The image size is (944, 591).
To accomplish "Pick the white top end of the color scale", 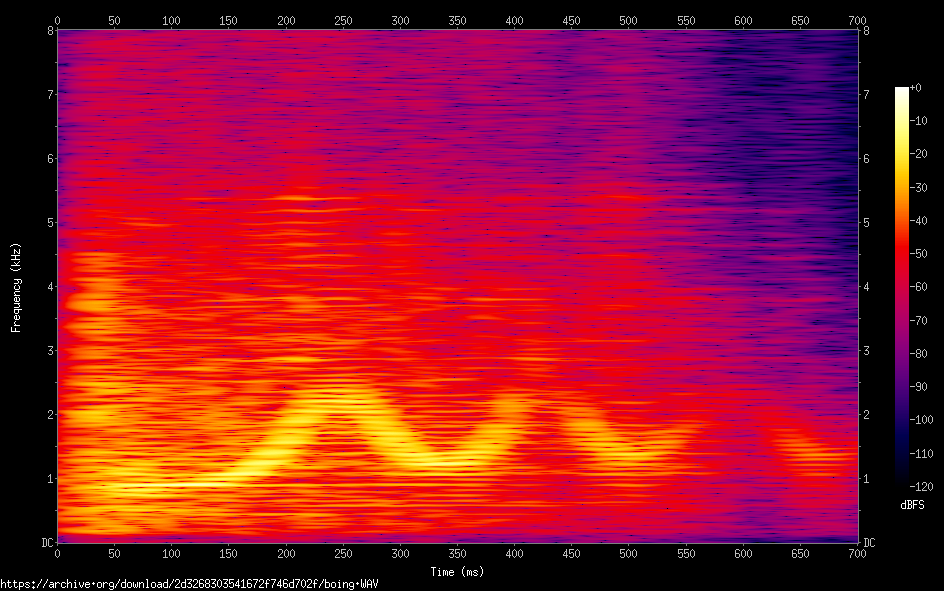I will tap(902, 92).
